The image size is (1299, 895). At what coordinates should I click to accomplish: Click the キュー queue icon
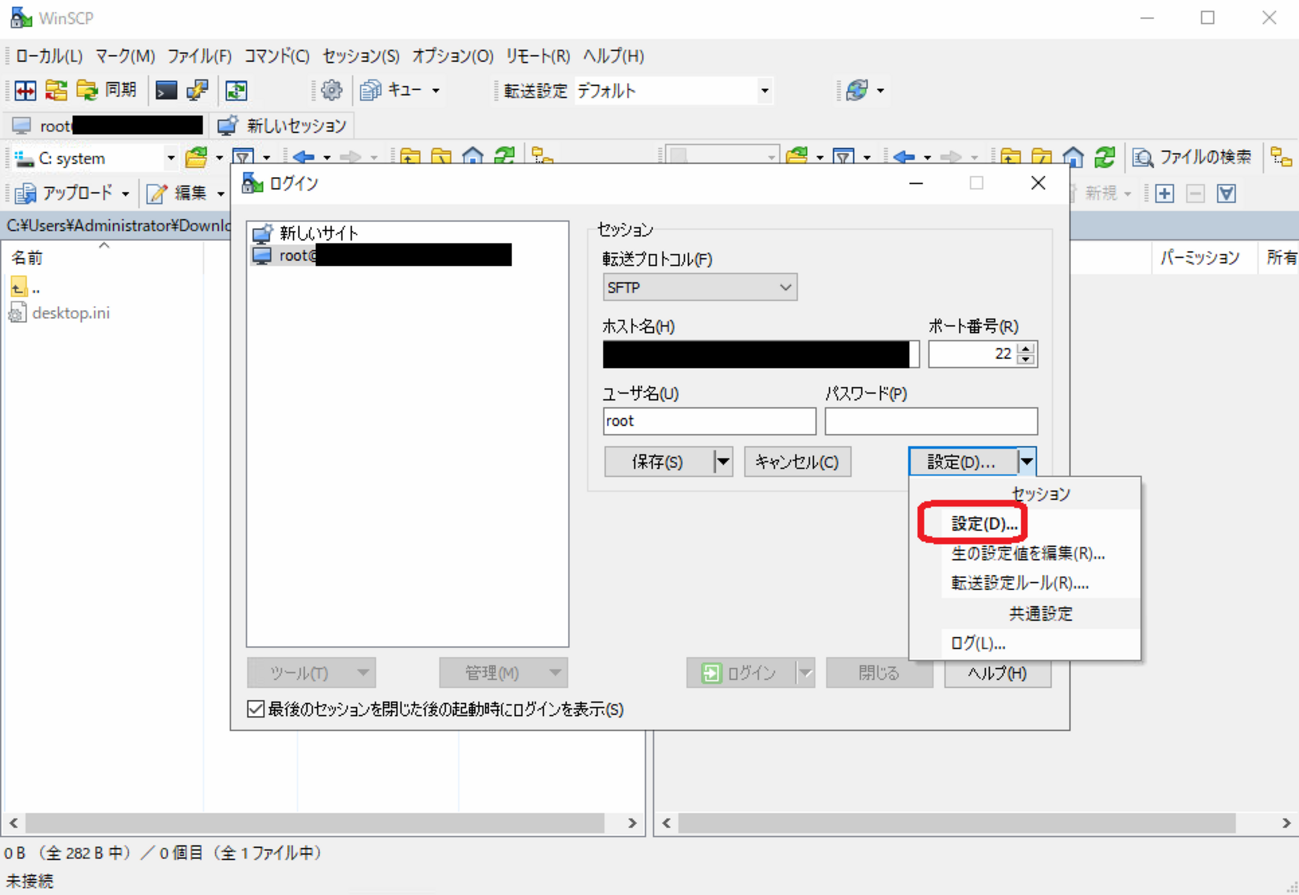[391, 91]
